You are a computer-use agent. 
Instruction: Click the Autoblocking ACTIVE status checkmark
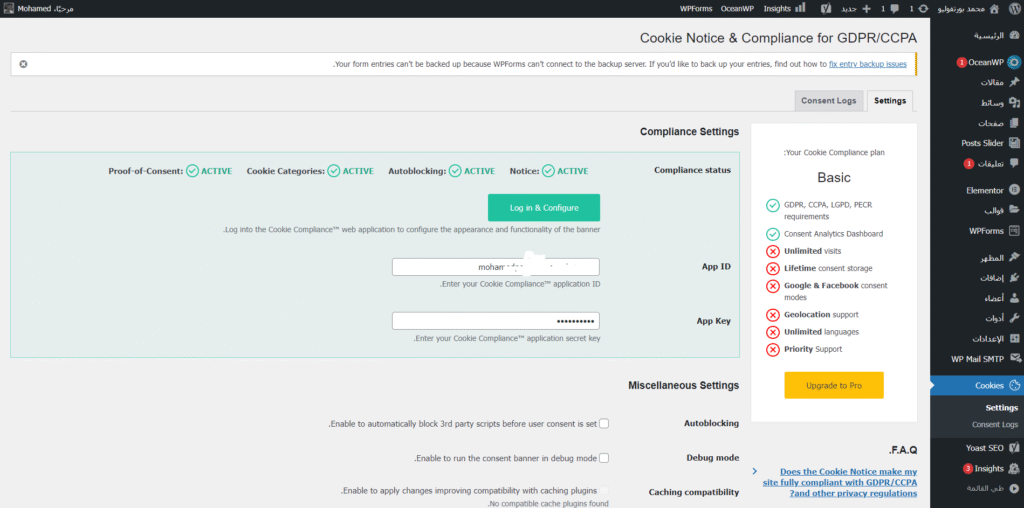coord(455,171)
